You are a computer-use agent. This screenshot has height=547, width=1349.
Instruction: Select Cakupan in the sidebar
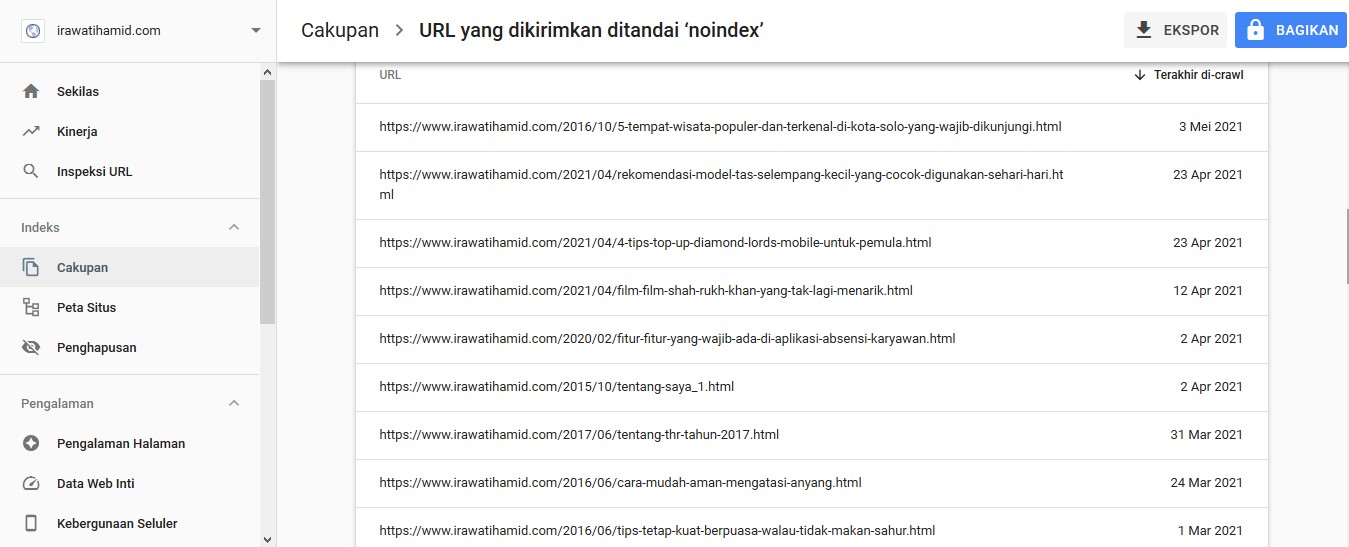click(130, 267)
